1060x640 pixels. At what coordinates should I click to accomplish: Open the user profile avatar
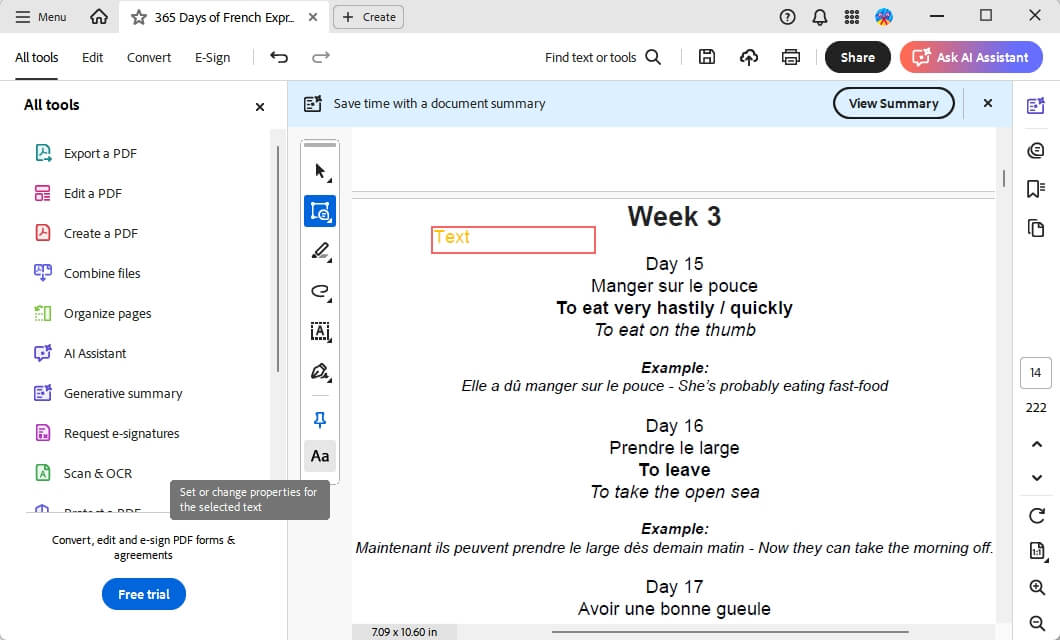pyautogui.click(x=884, y=17)
